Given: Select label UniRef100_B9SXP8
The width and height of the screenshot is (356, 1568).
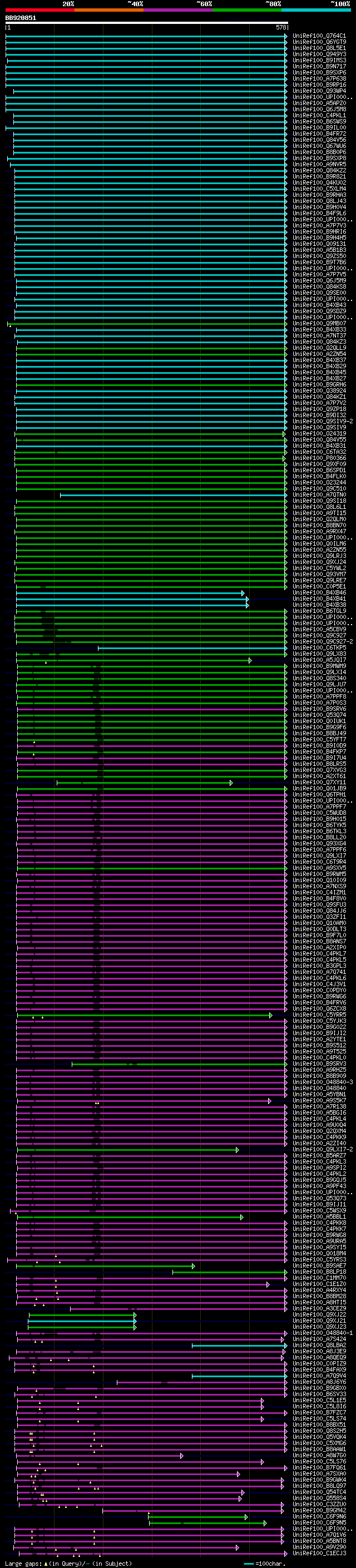Looking at the screenshot, I should pyautogui.click(x=319, y=159).
